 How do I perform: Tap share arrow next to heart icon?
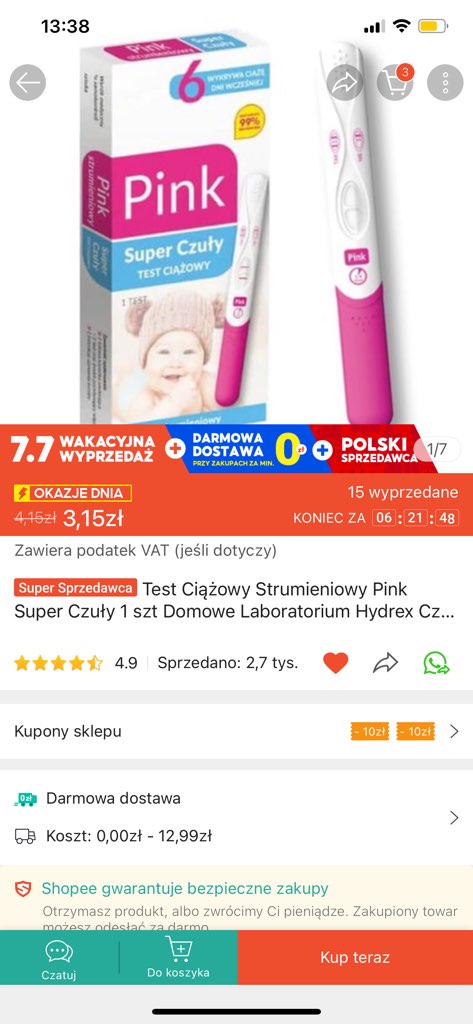385,664
